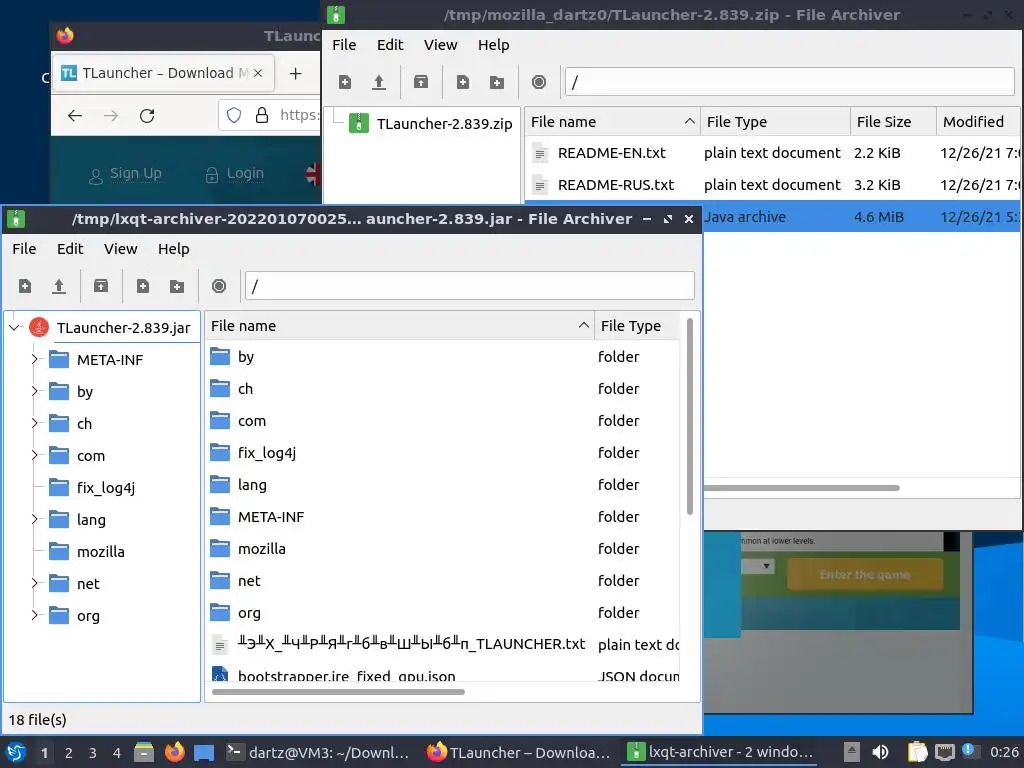Click the Extract icon in the back zip window toolbar
This screenshot has width=1024, height=768.
pos(421,82)
